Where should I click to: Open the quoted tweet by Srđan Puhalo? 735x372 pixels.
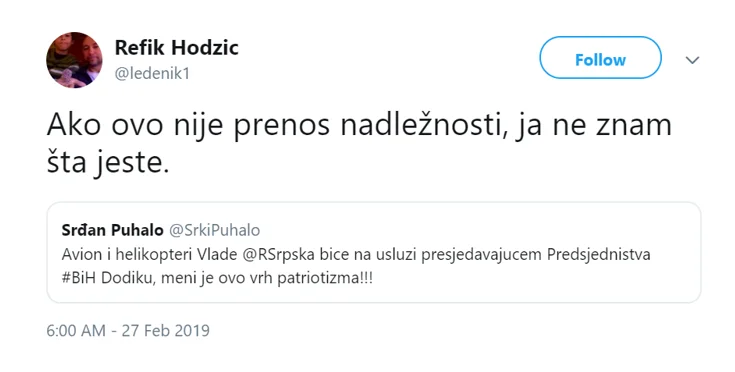coord(374,253)
